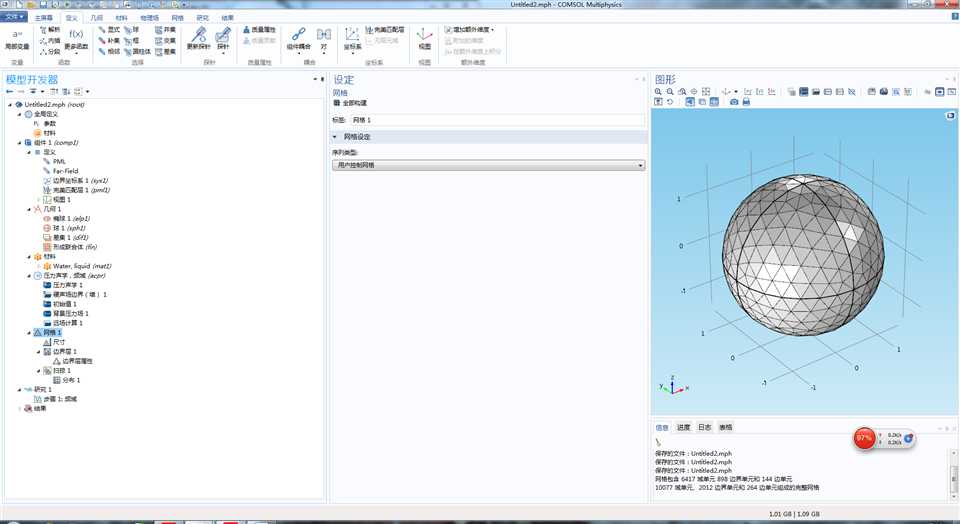Viewport: 960px width, 524px height.
Task: Collapse the 网格设定 section
Action: [335, 137]
